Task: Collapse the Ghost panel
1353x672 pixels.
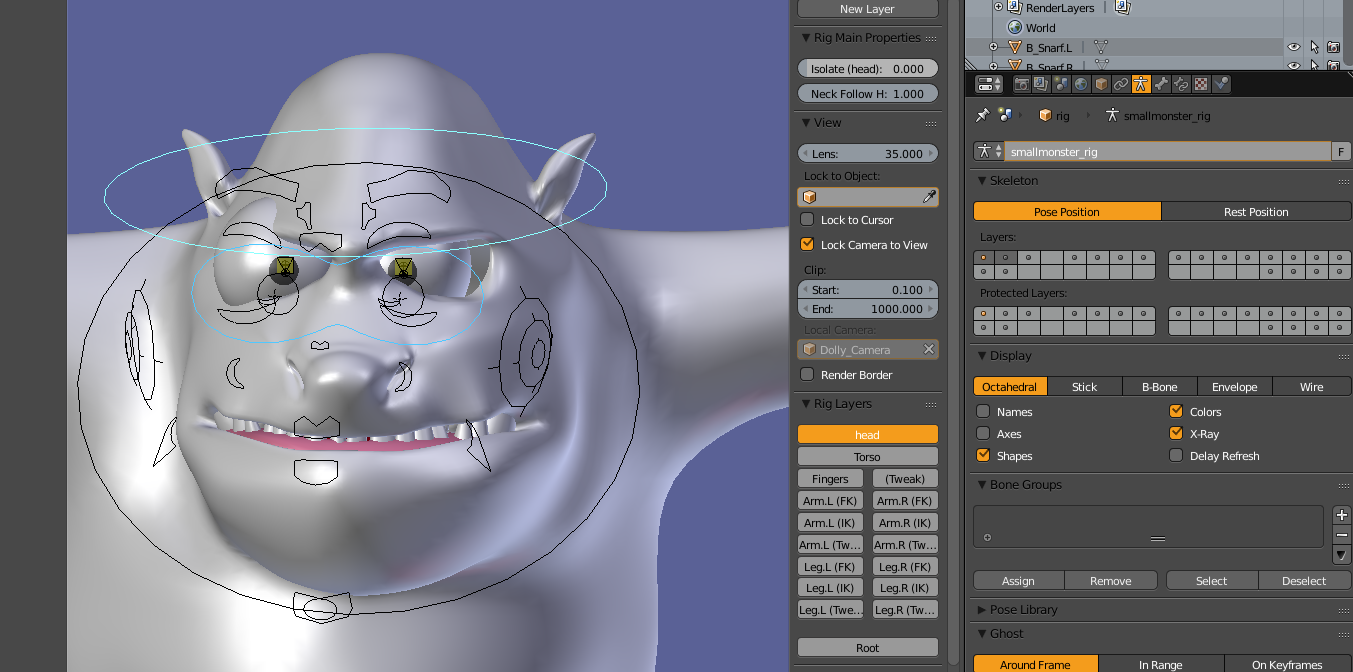Action: pyautogui.click(x=981, y=634)
